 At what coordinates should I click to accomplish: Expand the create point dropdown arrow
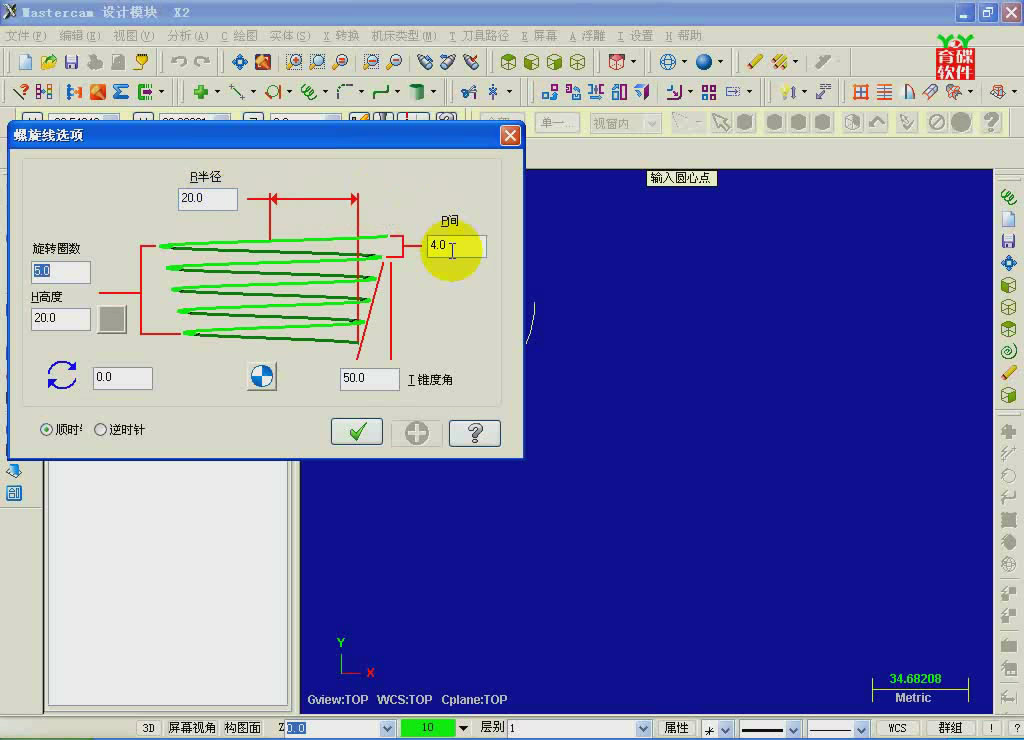tap(217, 92)
